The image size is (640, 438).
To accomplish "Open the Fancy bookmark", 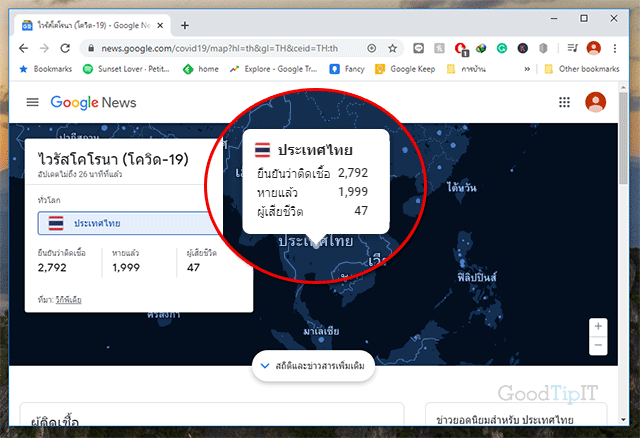I will tap(347, 69).
